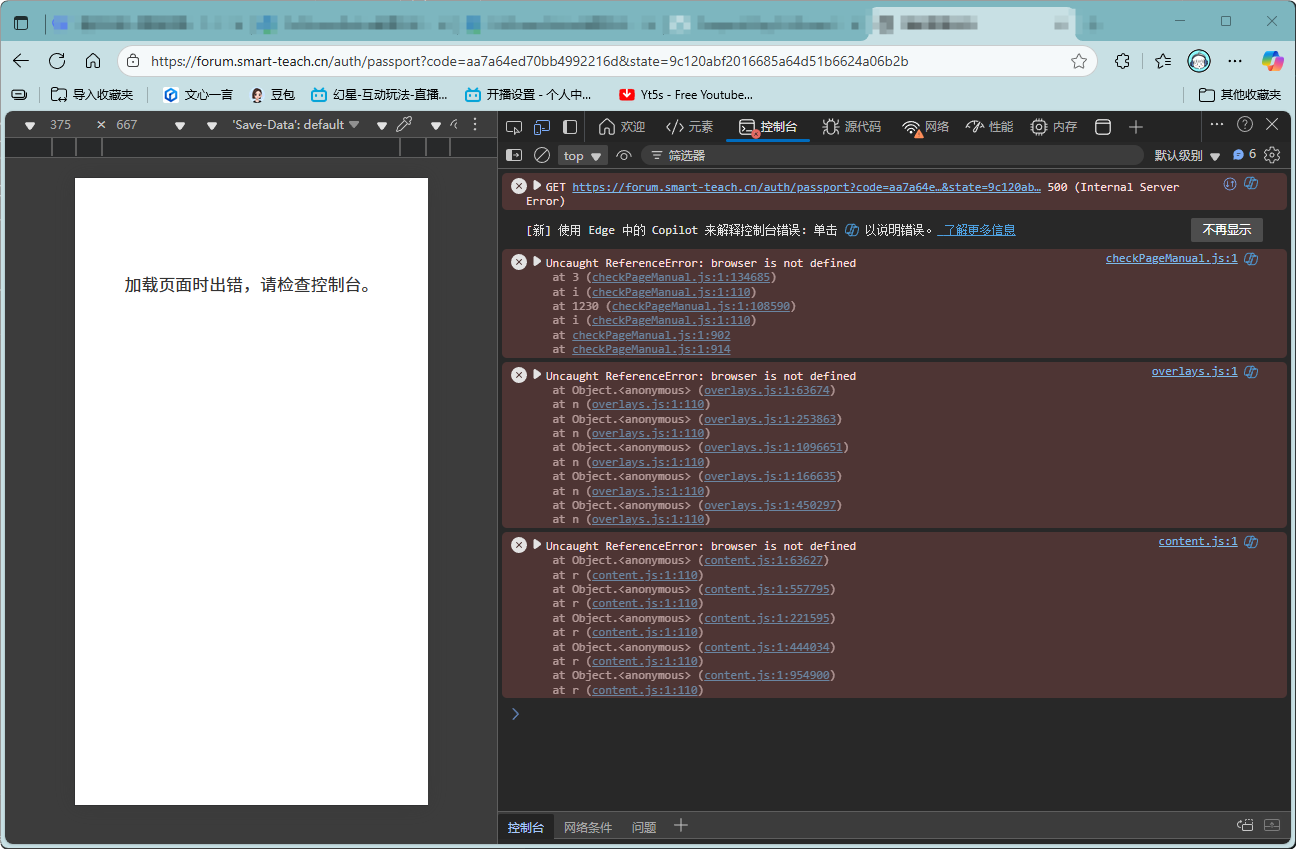The image size is (1296, 849).
Task: Open the 默认级别 log level dropdown
Action: (x=1187, y=156)
